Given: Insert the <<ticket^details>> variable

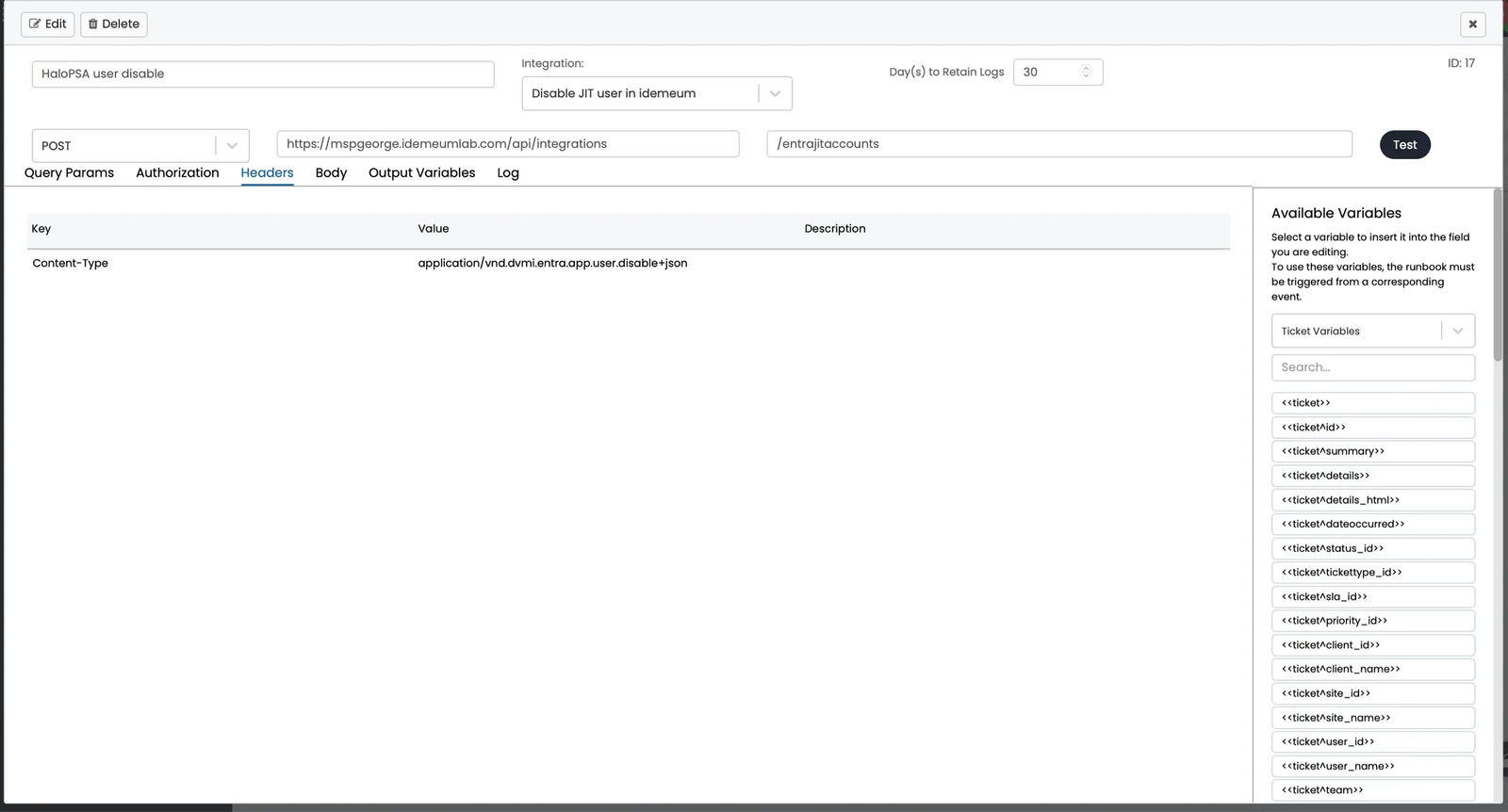Looking at the screenshot, I should 1372,476.
